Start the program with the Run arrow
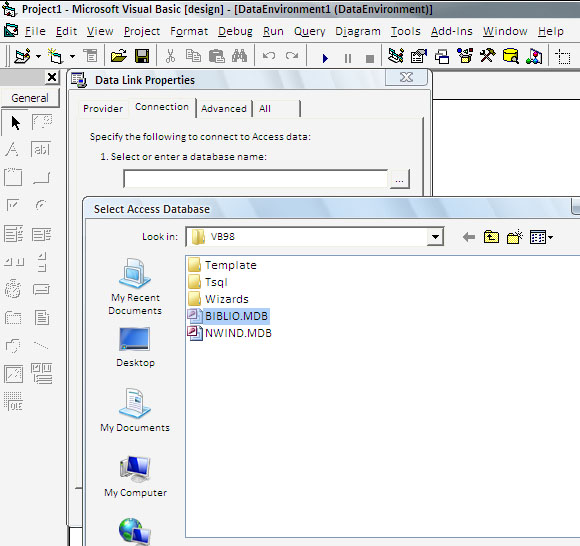 coord(325,58)
